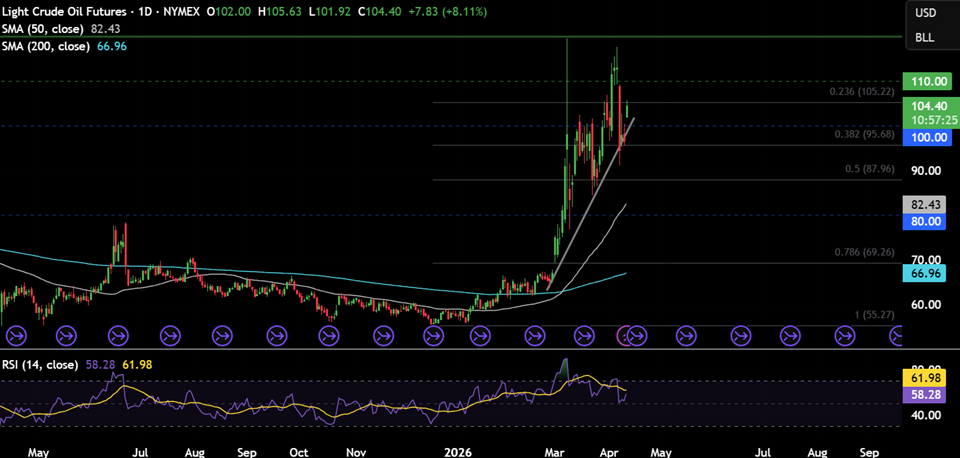Image resolution: width=960 pixels, height=458 pixels.
Task: Click the green 110.00 price axis label
Action: (925, 82)
